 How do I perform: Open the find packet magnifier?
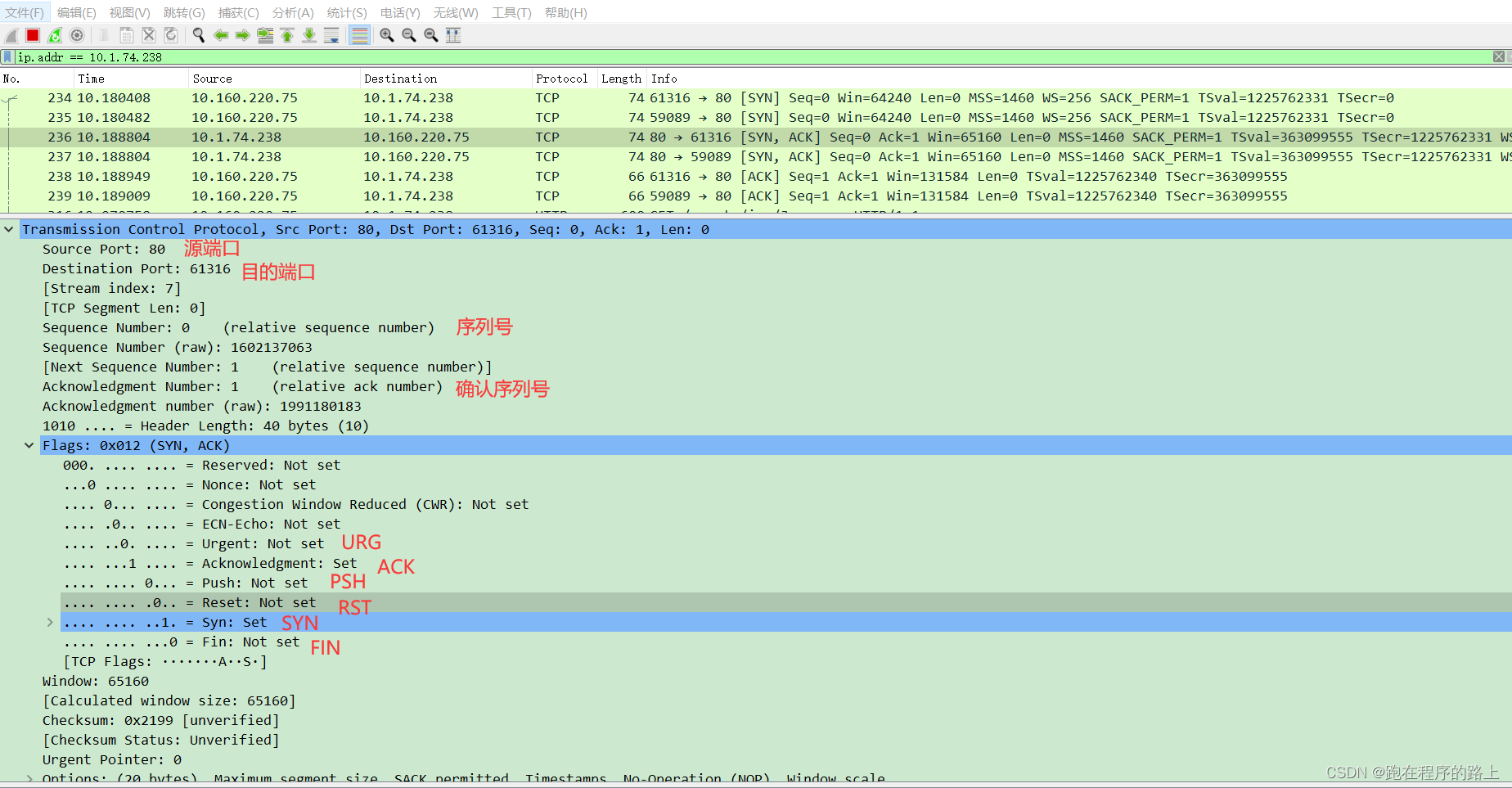(x=198, y=35)
